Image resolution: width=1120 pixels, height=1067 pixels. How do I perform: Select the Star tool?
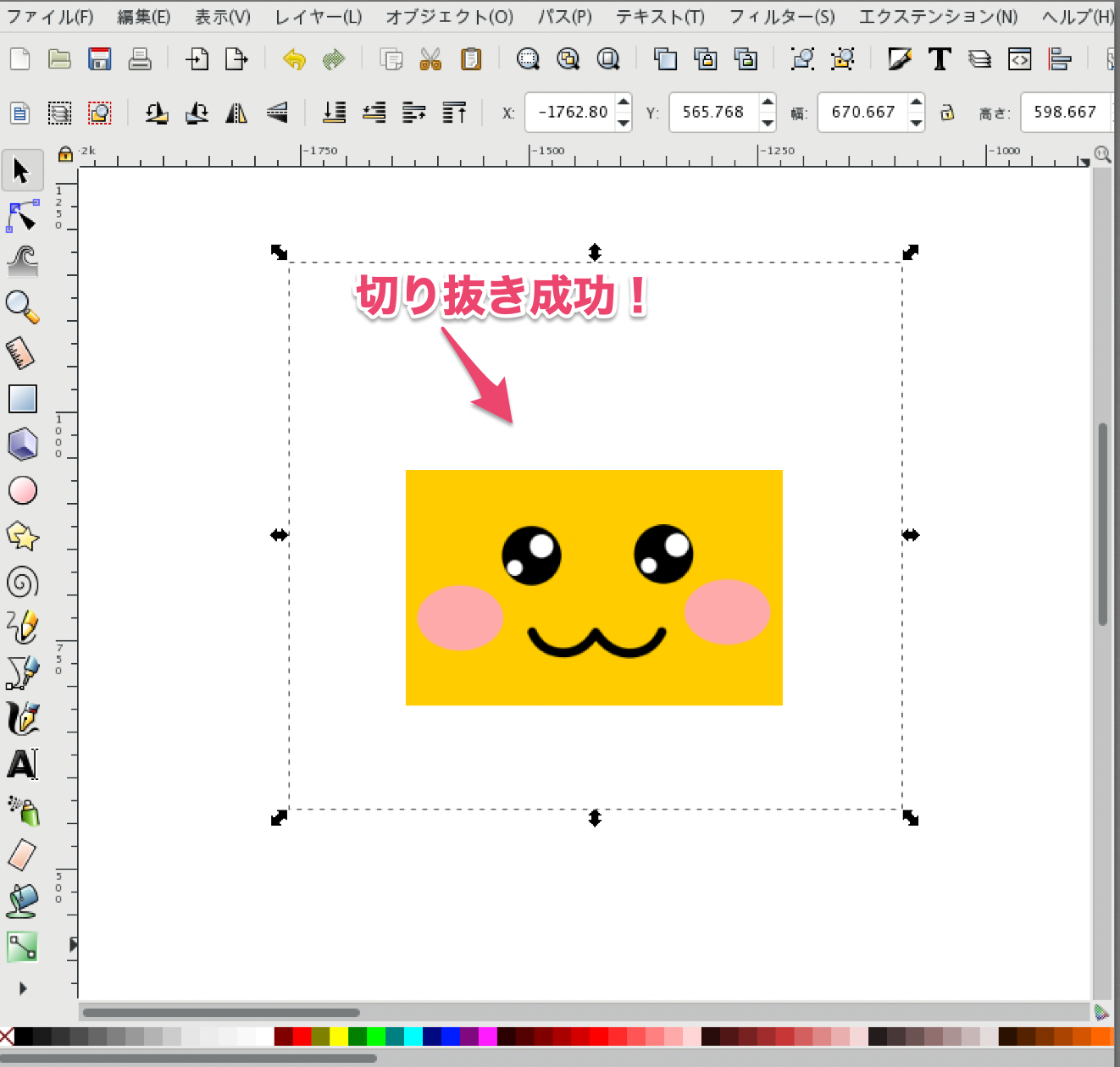click(x=22, y=535)
